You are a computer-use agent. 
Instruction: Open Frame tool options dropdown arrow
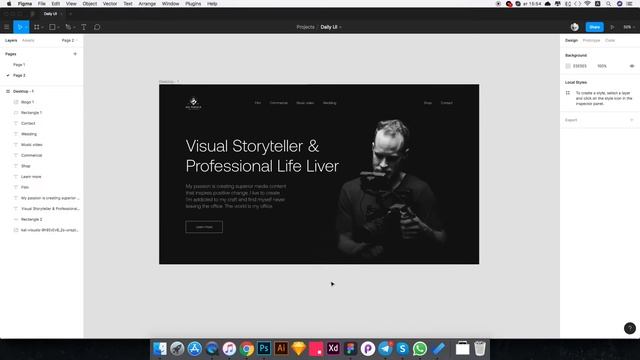click(x=42, y=27)
